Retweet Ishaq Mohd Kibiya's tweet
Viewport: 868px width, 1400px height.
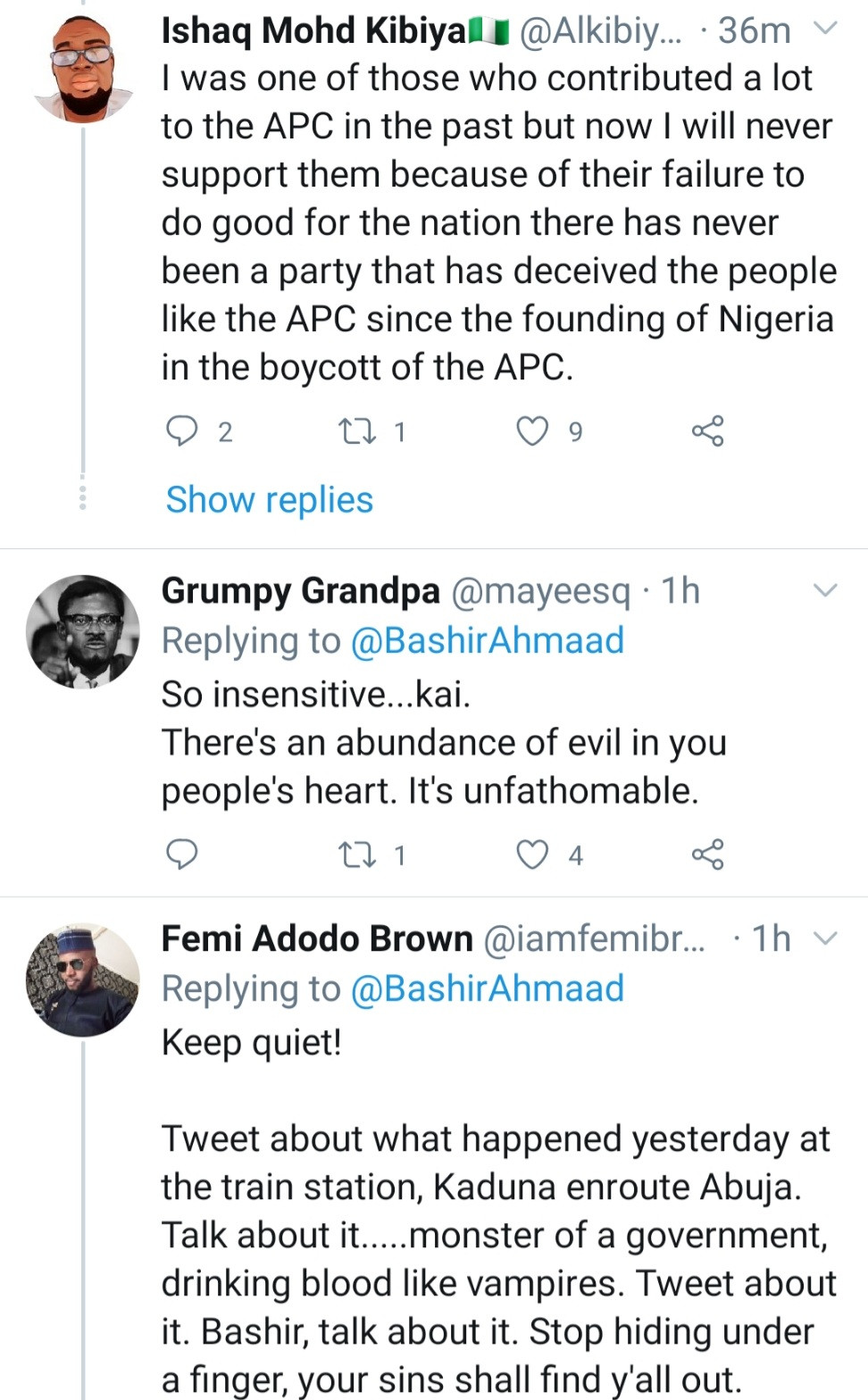pyautogui.click(x=357, y=432)
